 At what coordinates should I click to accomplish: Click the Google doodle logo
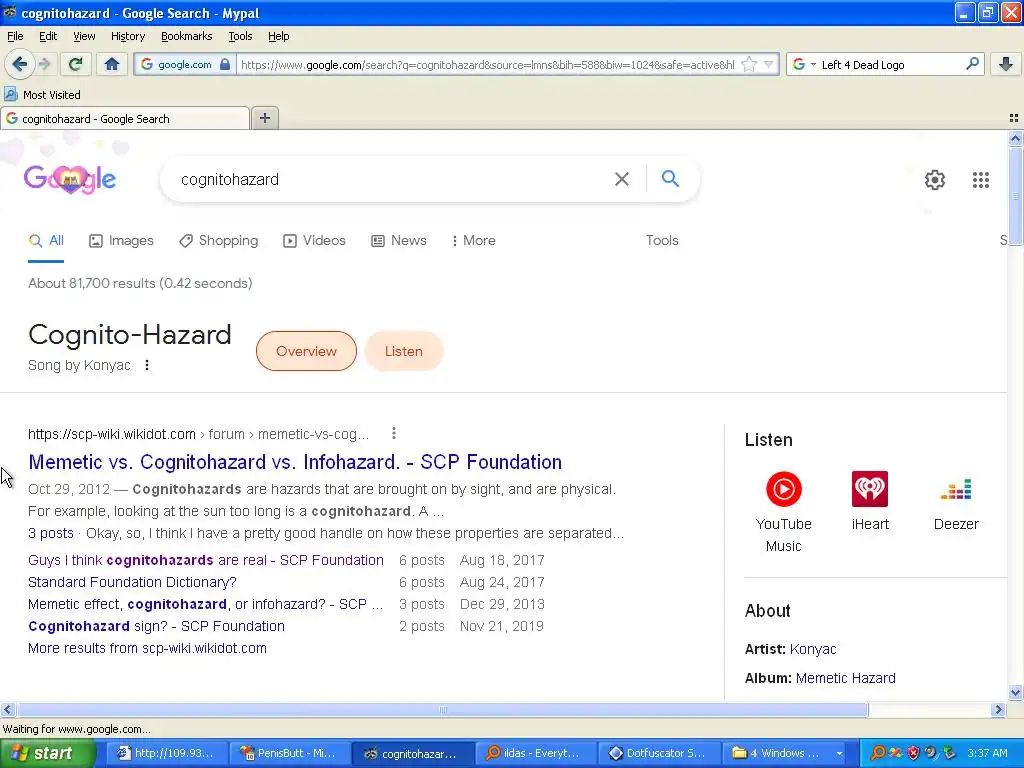(70, 179)
